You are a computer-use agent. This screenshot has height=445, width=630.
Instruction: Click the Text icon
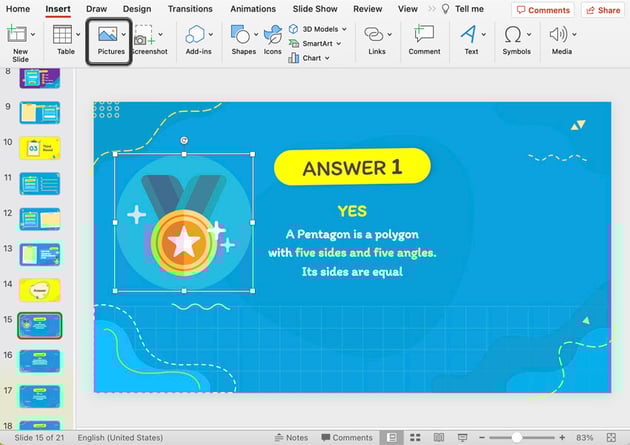[x=468, y=34]
